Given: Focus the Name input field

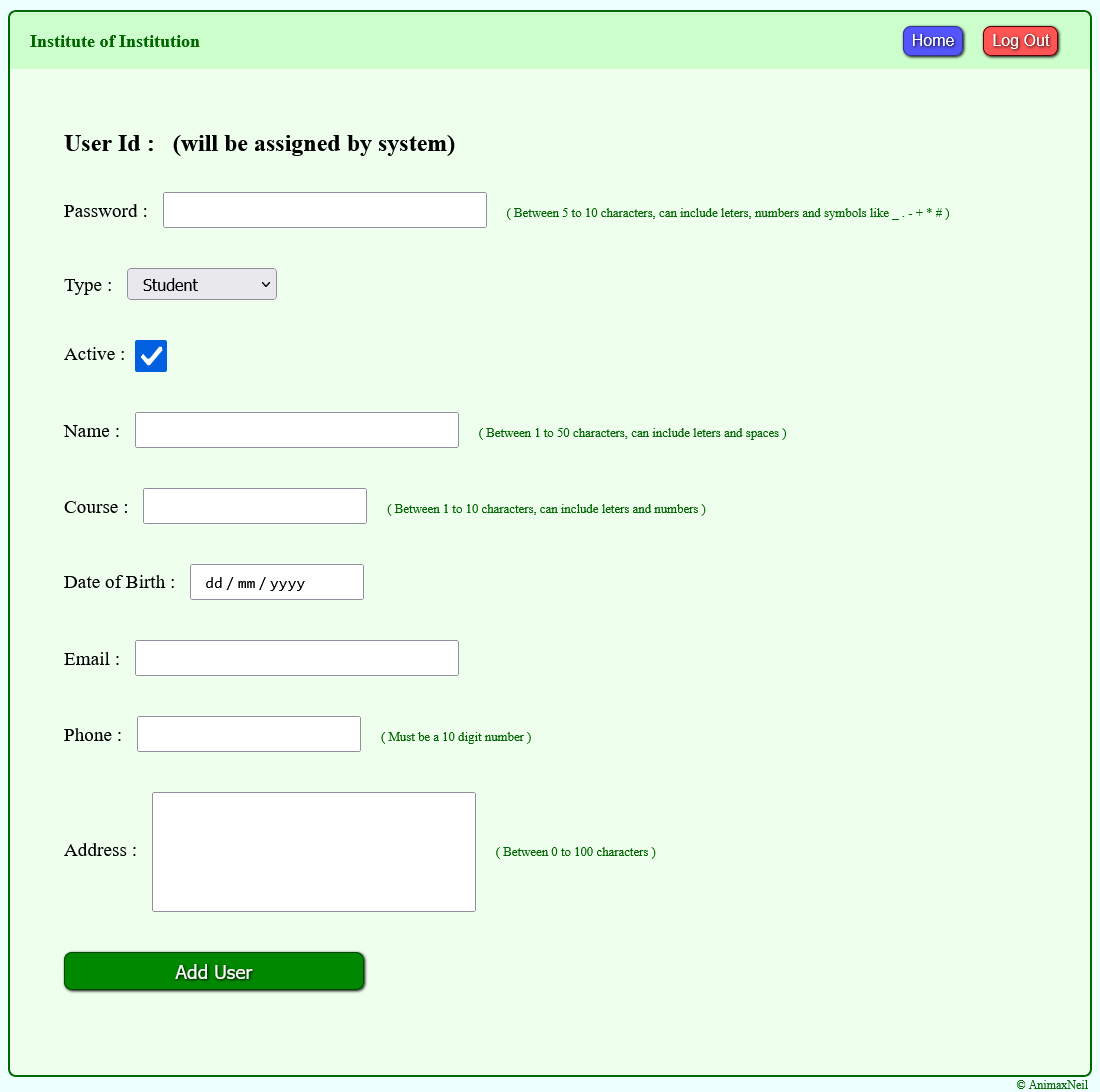Looking at the screenshot, I should click(x=297, y=430).
